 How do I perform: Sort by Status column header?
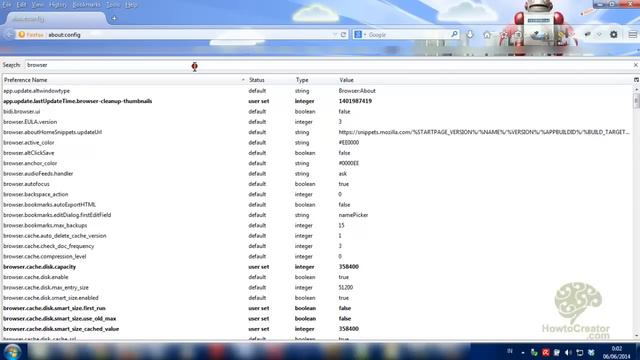pyautogui.click(x=270, y=80)
